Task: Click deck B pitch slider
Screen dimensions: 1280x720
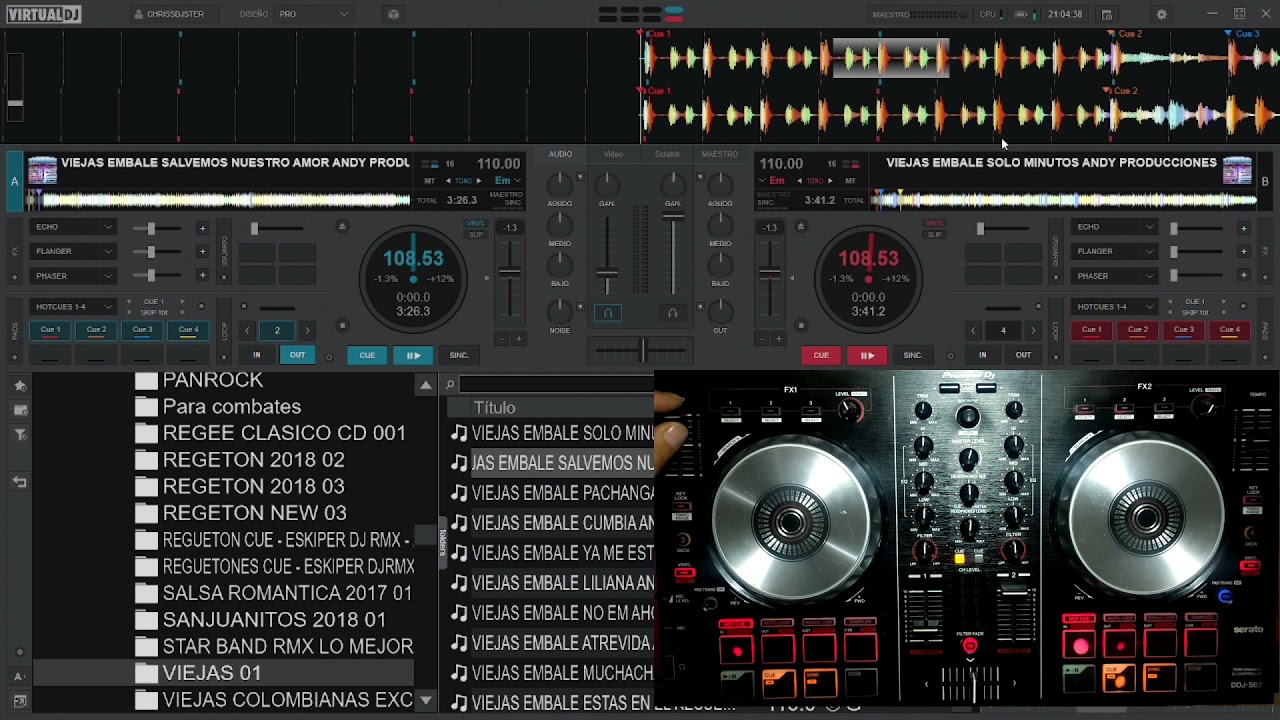Action: [x=769, y=272]
